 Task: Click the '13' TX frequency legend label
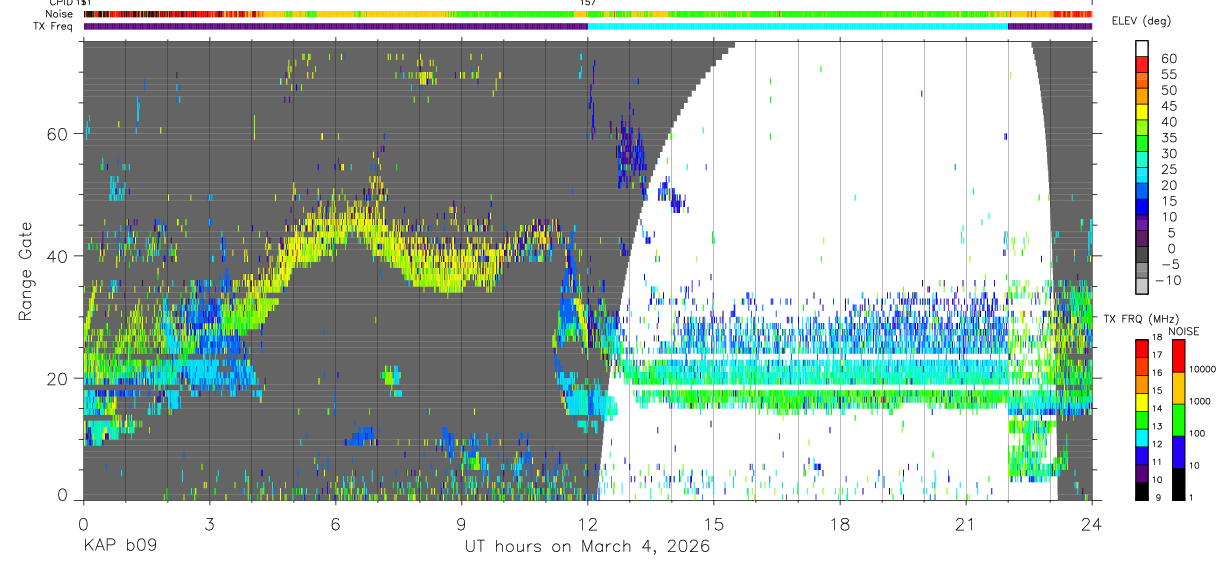1158,427
